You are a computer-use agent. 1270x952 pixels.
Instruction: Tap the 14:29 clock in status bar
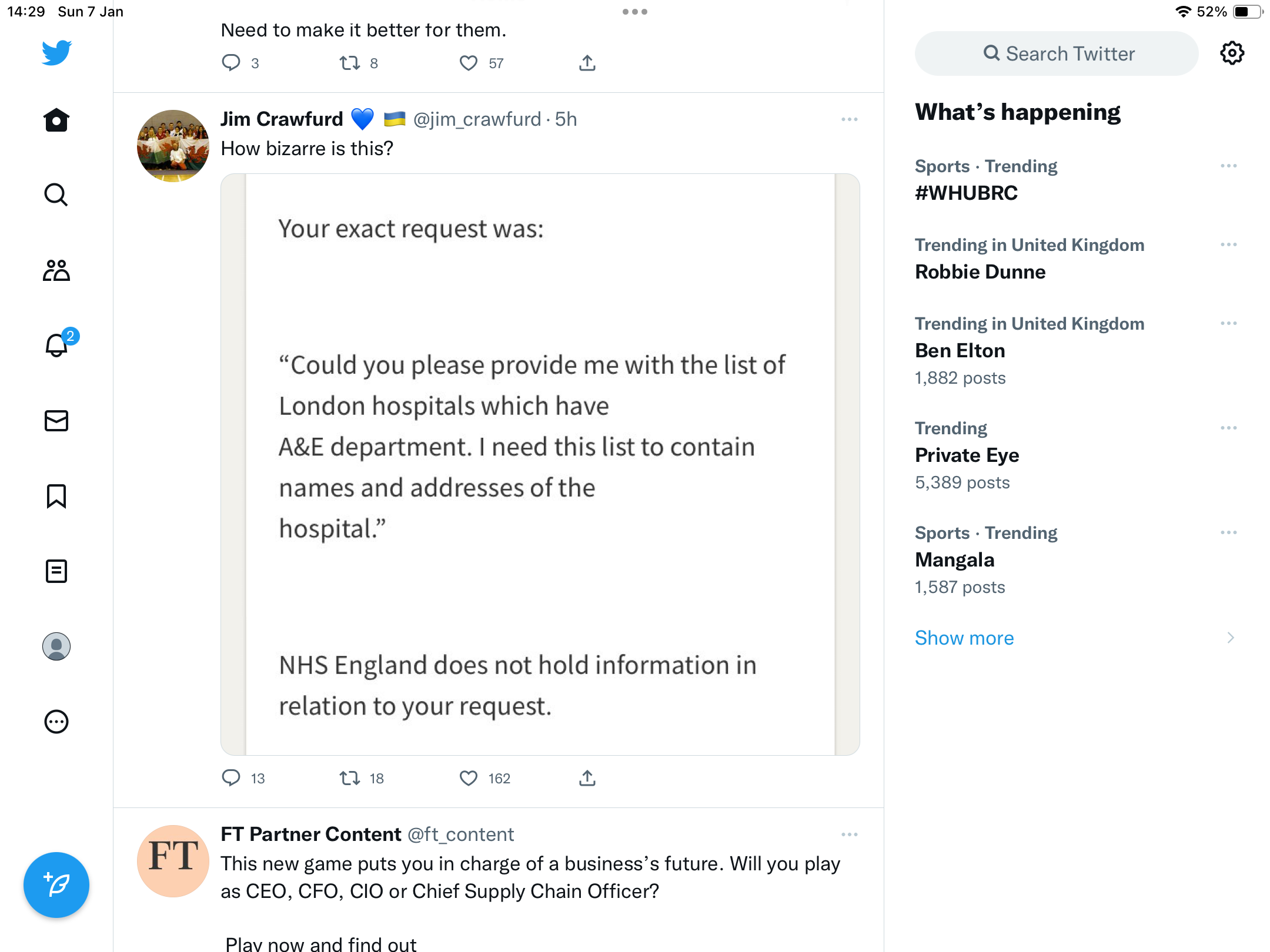click(x=26, y=12)
